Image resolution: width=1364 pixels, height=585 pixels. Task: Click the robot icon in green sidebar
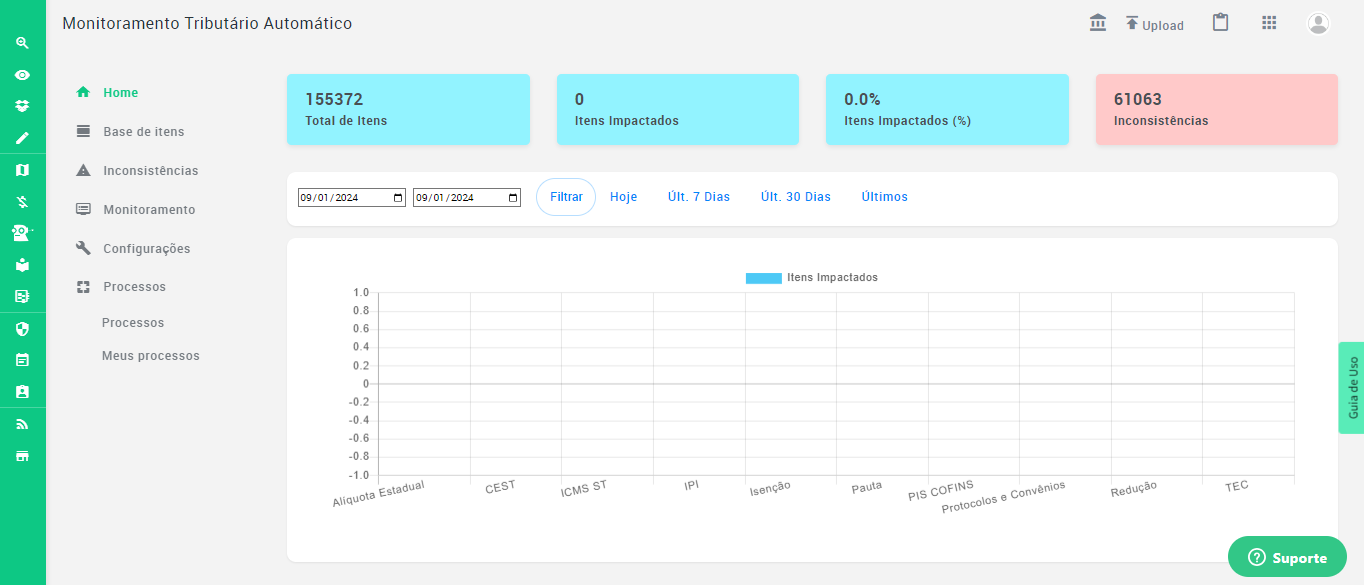[22, 233]
